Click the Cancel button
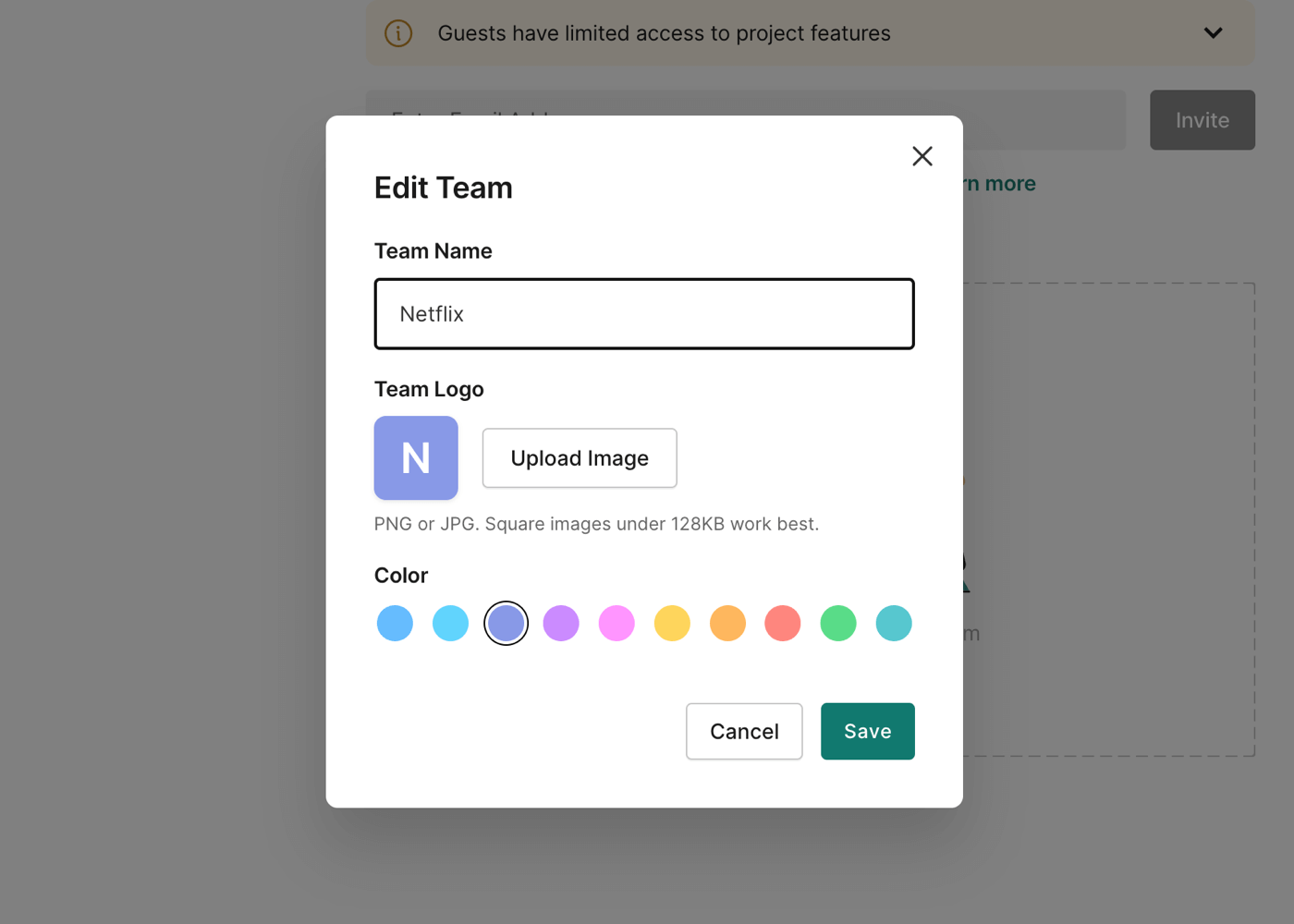 744,732
